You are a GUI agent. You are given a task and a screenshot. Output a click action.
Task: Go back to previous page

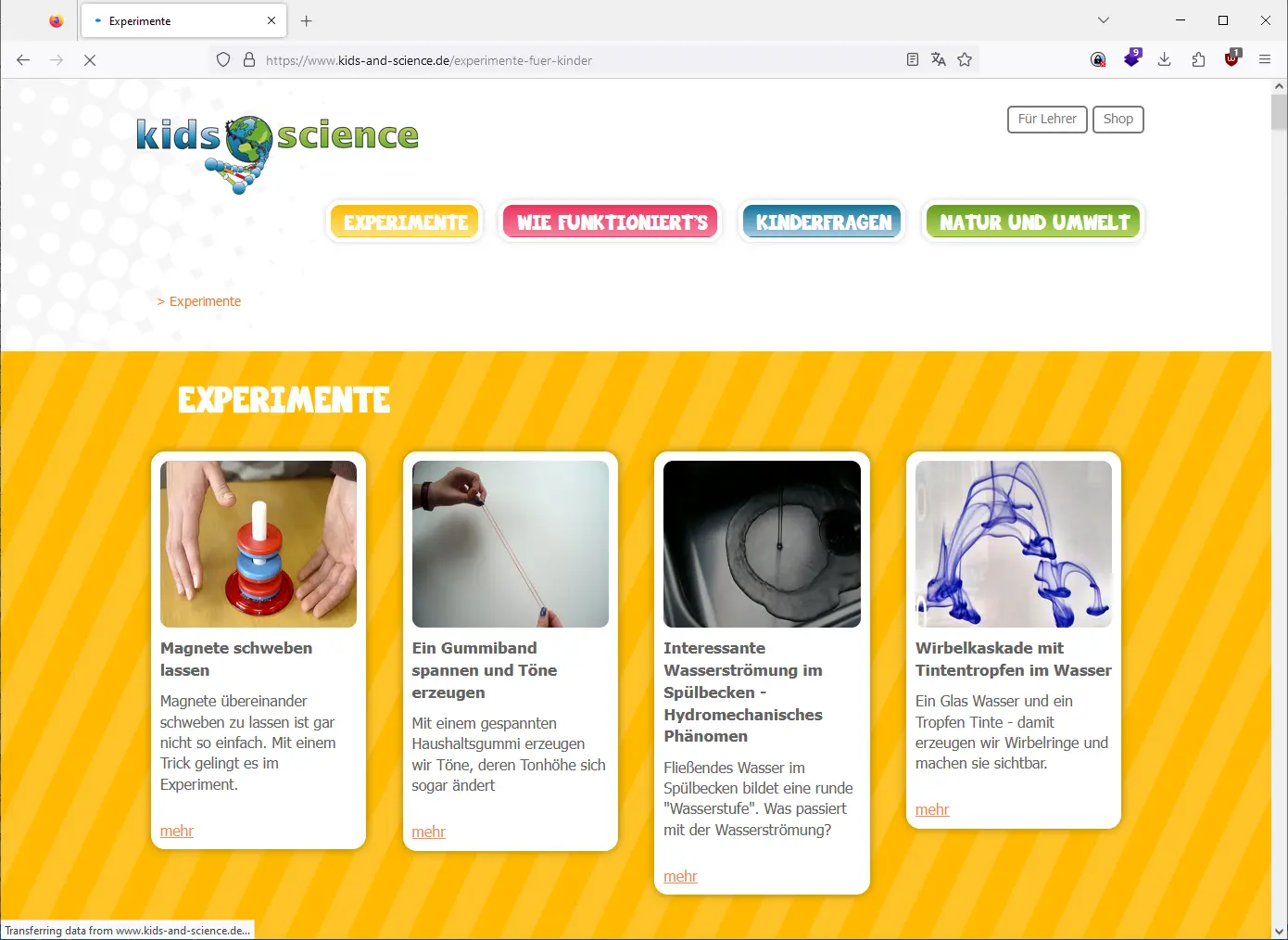pyautogui.click(x=23, y=60)
